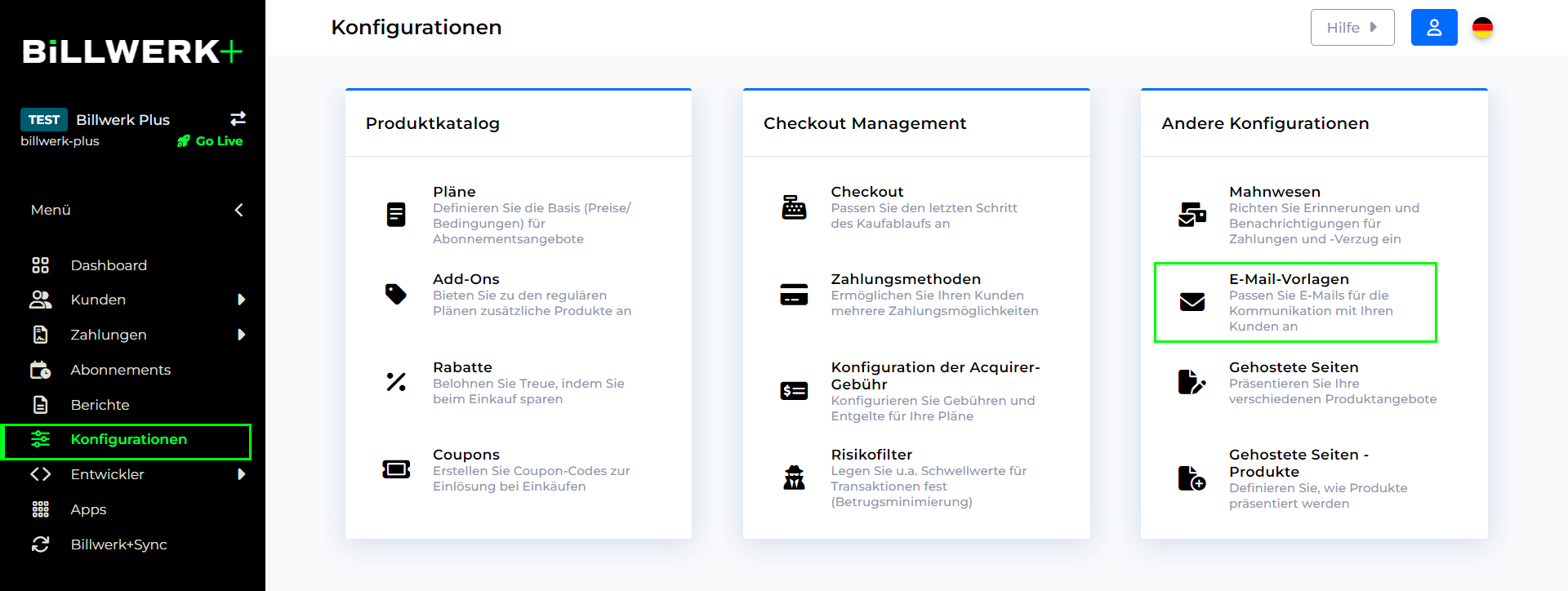Expand the Zahlungen submenu arrow
Screen dimensions: 1568x591
[241, 335]
